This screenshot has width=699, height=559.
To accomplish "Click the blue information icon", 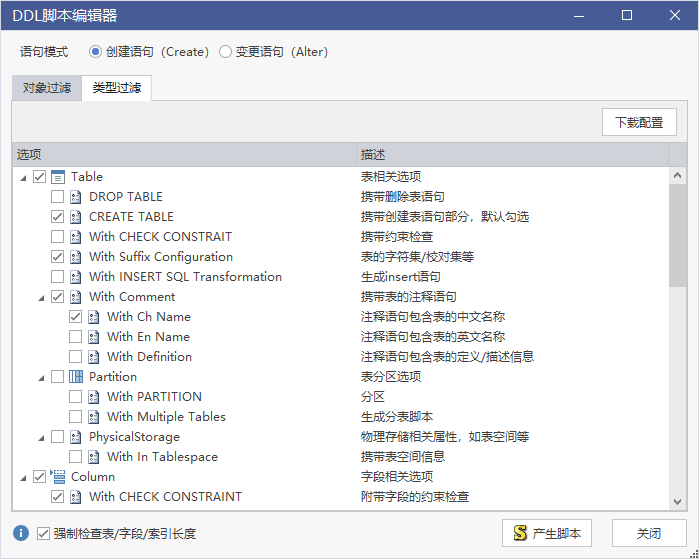I will point(21,533).
